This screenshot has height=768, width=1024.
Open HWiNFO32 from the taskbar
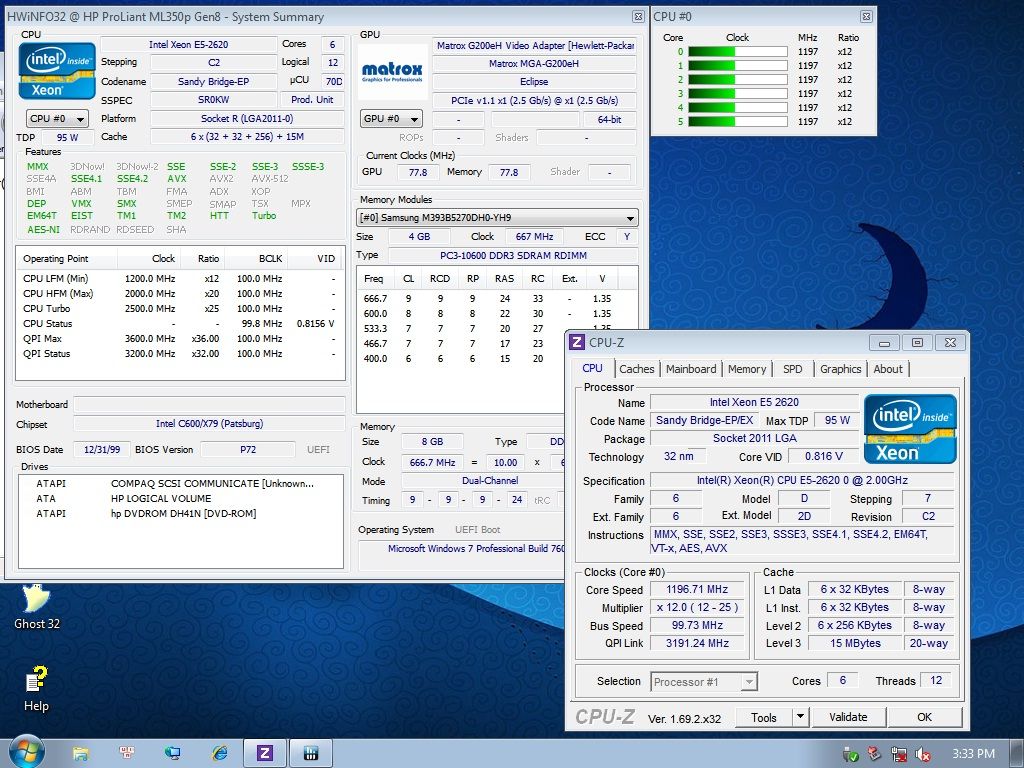310,752
